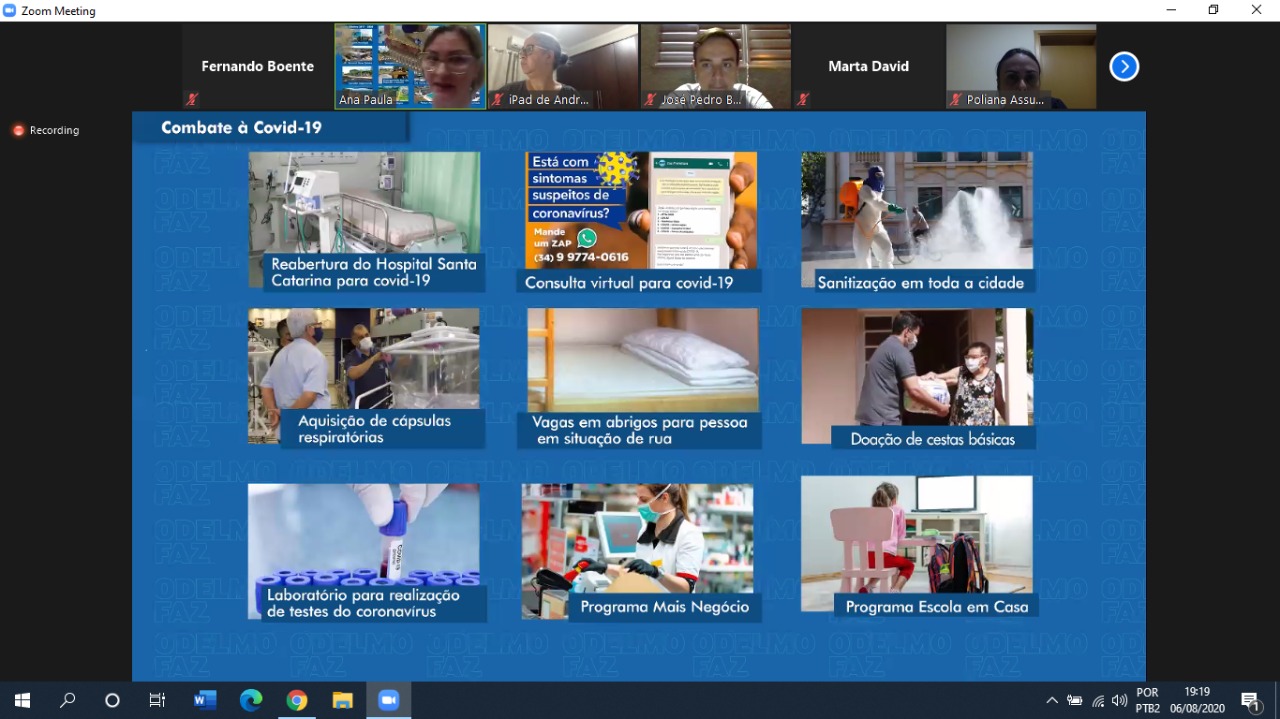Launch Microsoft Edge from the taskbar
This screenshot has height=719, width=1280.
(x=251, y=700)
